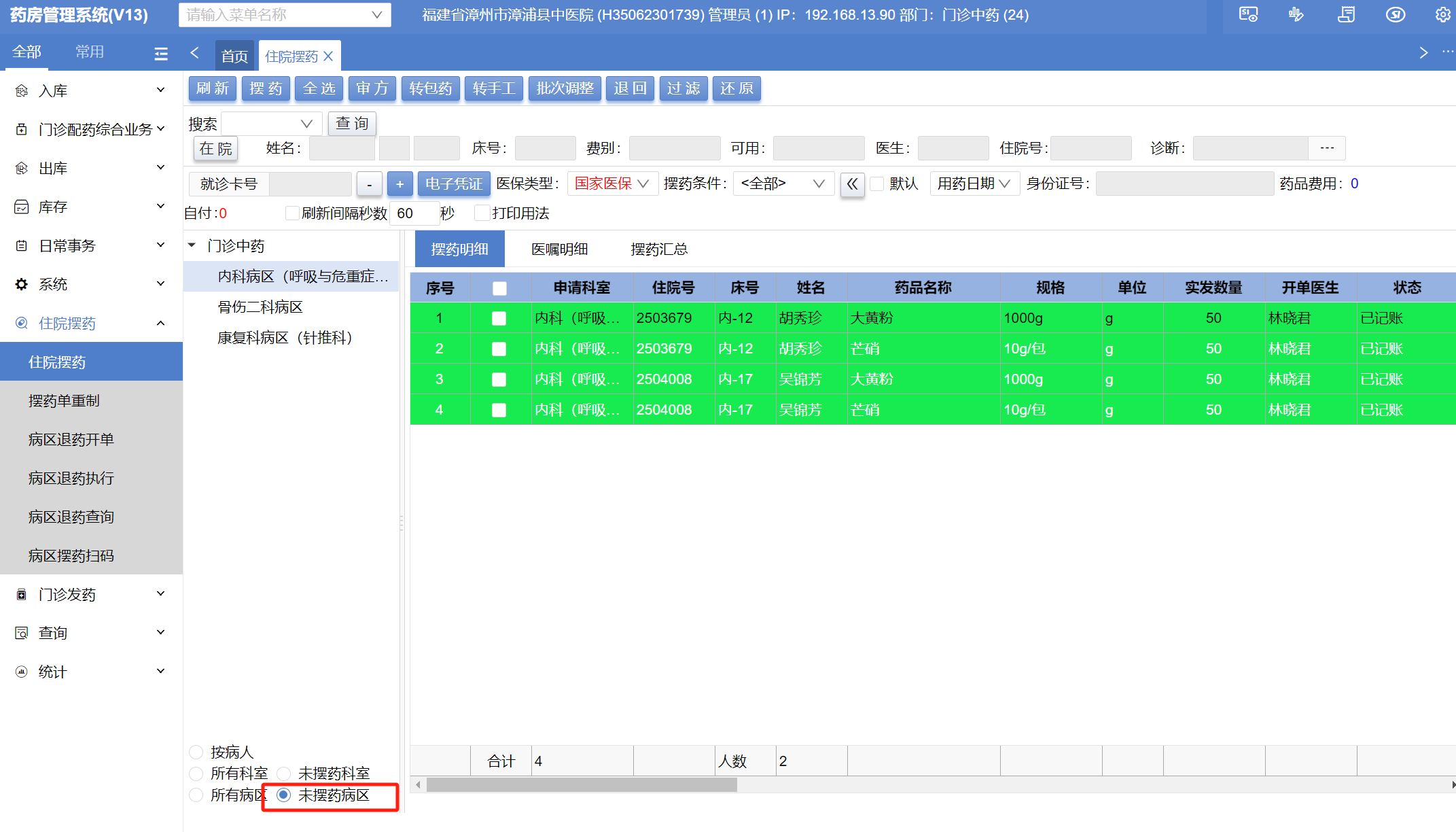Expand the 摆药条件 <全部> dropdown
The height and width of the screenshot is (832, 1456).
pyautogui.click(x=783, y=184)
